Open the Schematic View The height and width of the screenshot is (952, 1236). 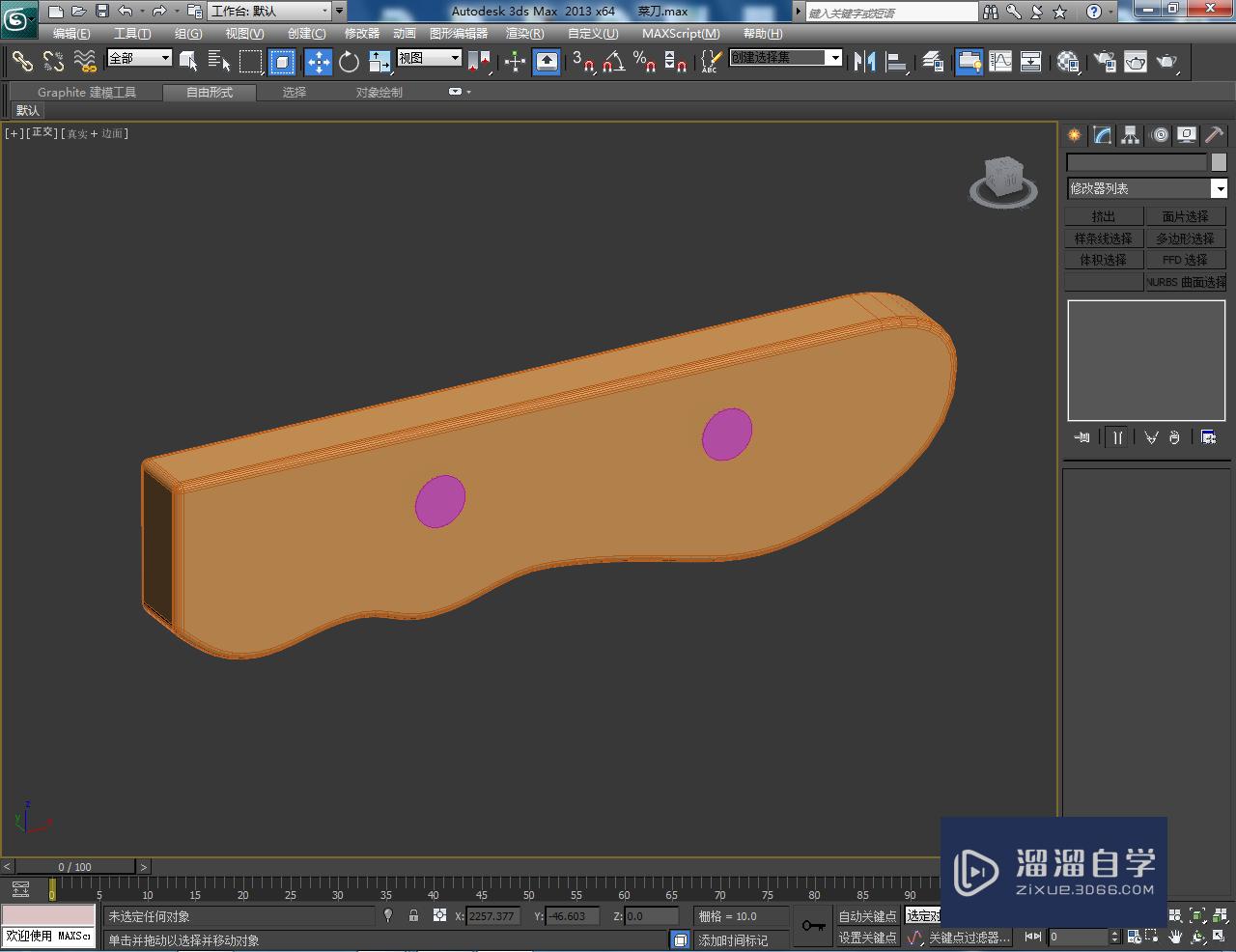click(x=1031, y=62)
